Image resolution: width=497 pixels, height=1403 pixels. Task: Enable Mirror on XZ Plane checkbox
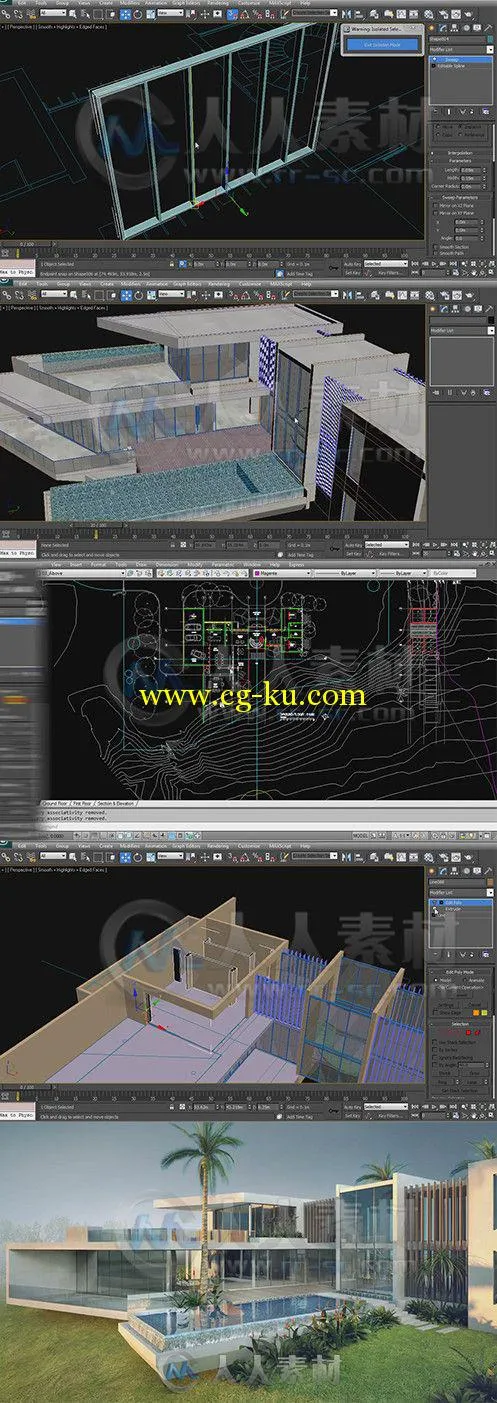click(x=436, y=206)
